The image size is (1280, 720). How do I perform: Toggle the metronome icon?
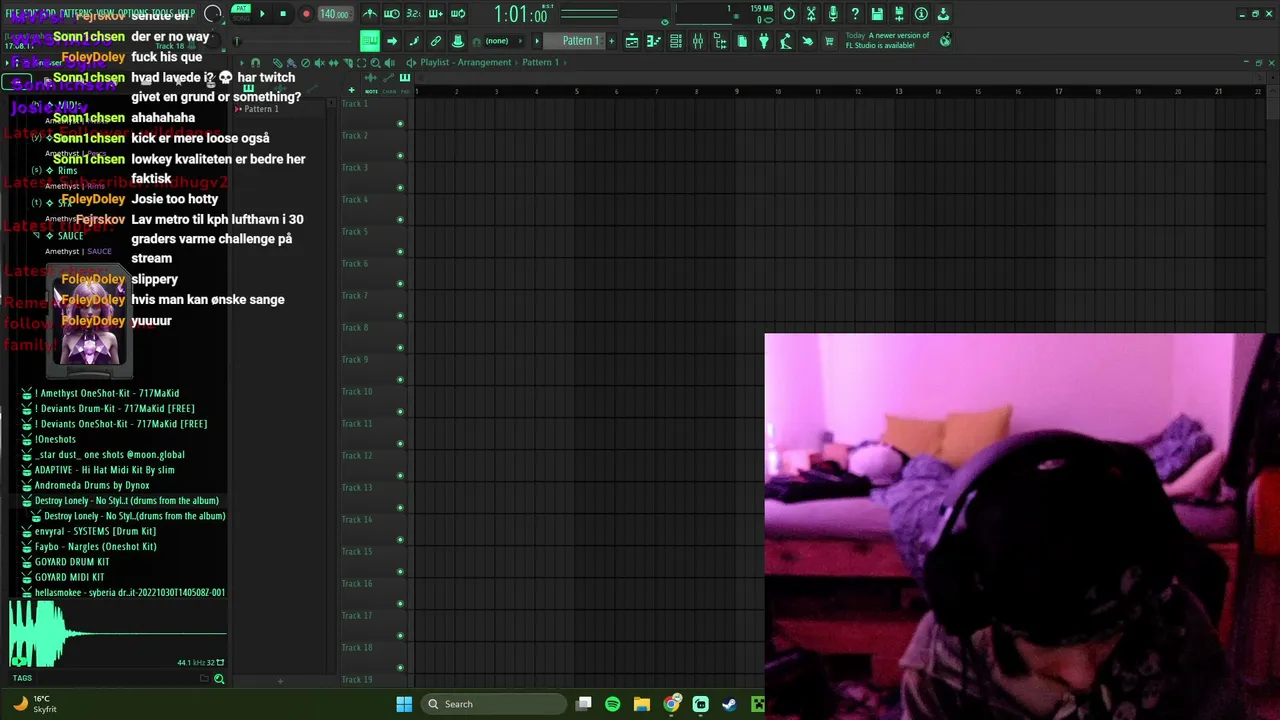[x=371, y=14]
